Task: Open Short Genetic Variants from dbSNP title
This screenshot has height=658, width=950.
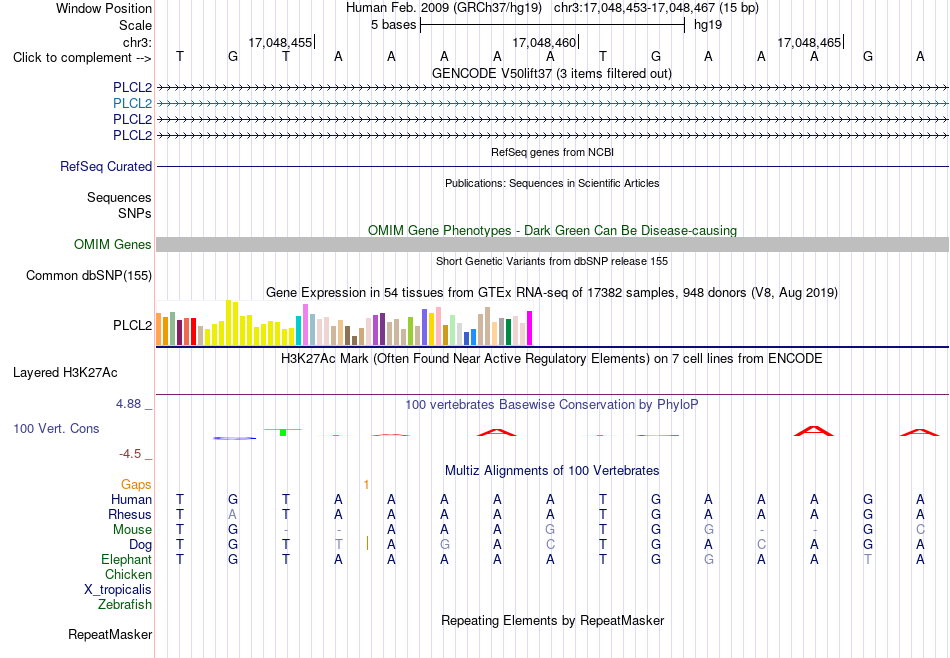Action: (x=552, y=261)
